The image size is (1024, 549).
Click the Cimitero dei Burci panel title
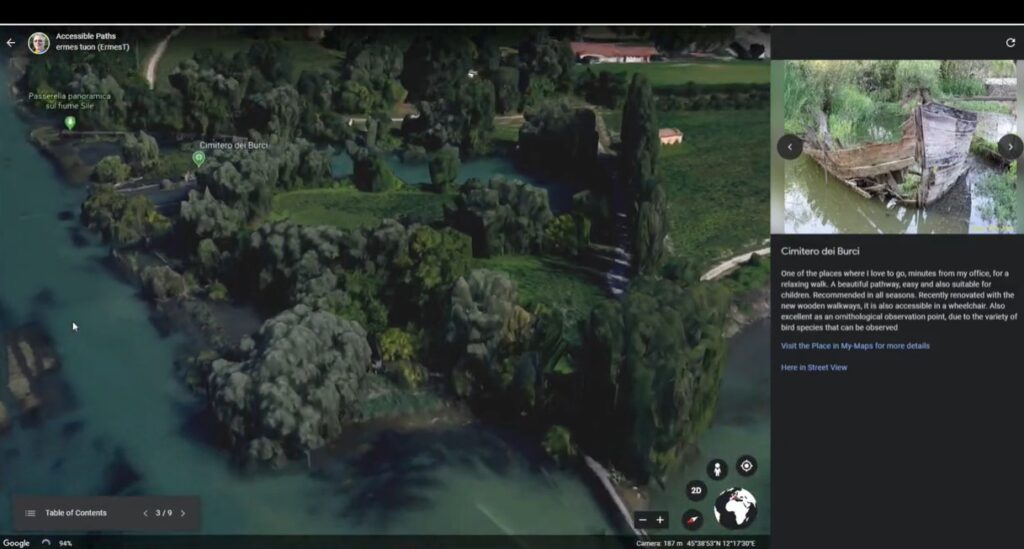point(820,251)
